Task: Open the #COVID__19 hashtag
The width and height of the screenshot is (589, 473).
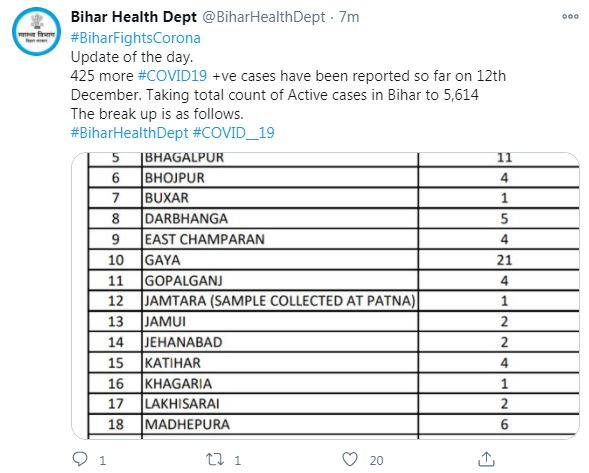Action: click(234, 133)
